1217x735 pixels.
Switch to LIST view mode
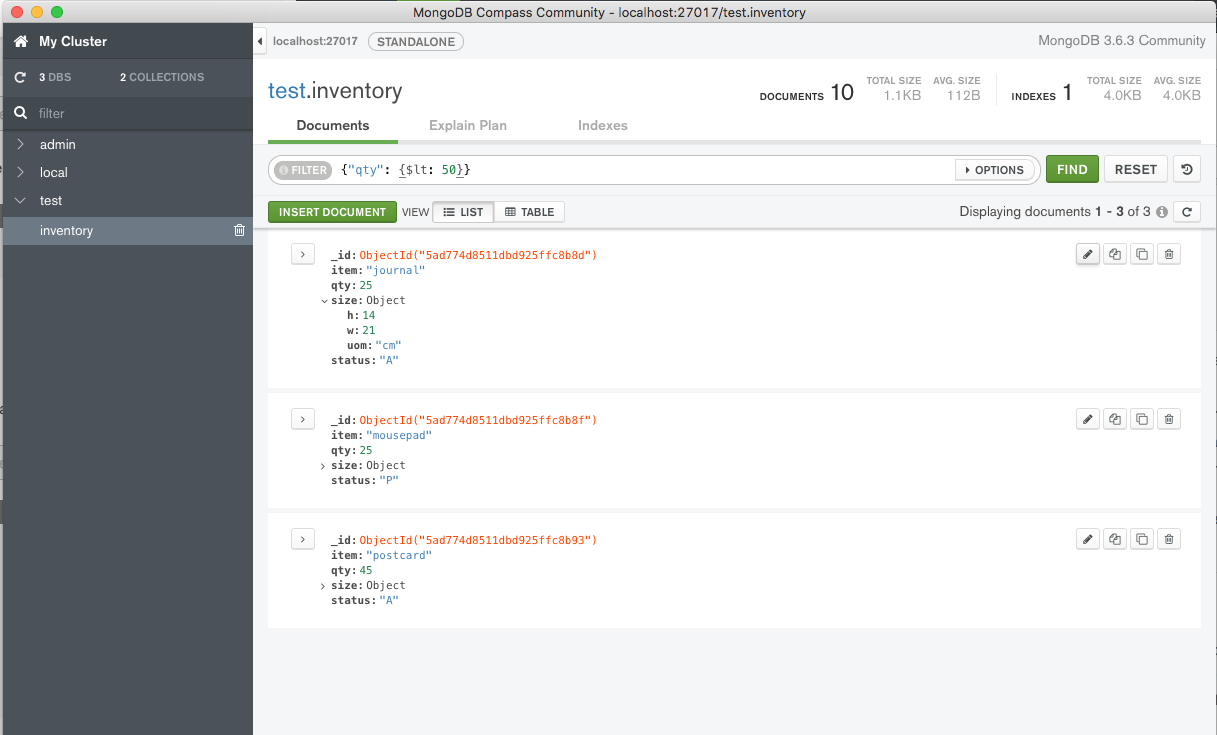click(463, 211)
